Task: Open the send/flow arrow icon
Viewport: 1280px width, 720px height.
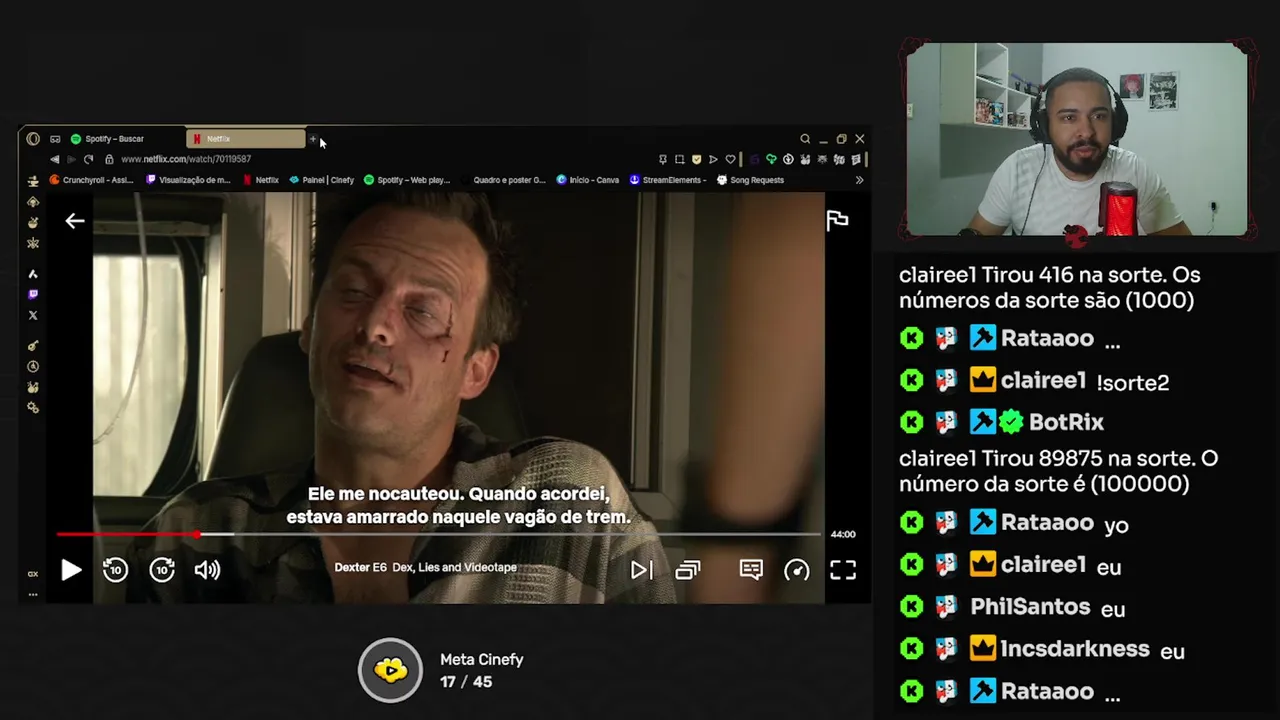Action: (713, 159)
